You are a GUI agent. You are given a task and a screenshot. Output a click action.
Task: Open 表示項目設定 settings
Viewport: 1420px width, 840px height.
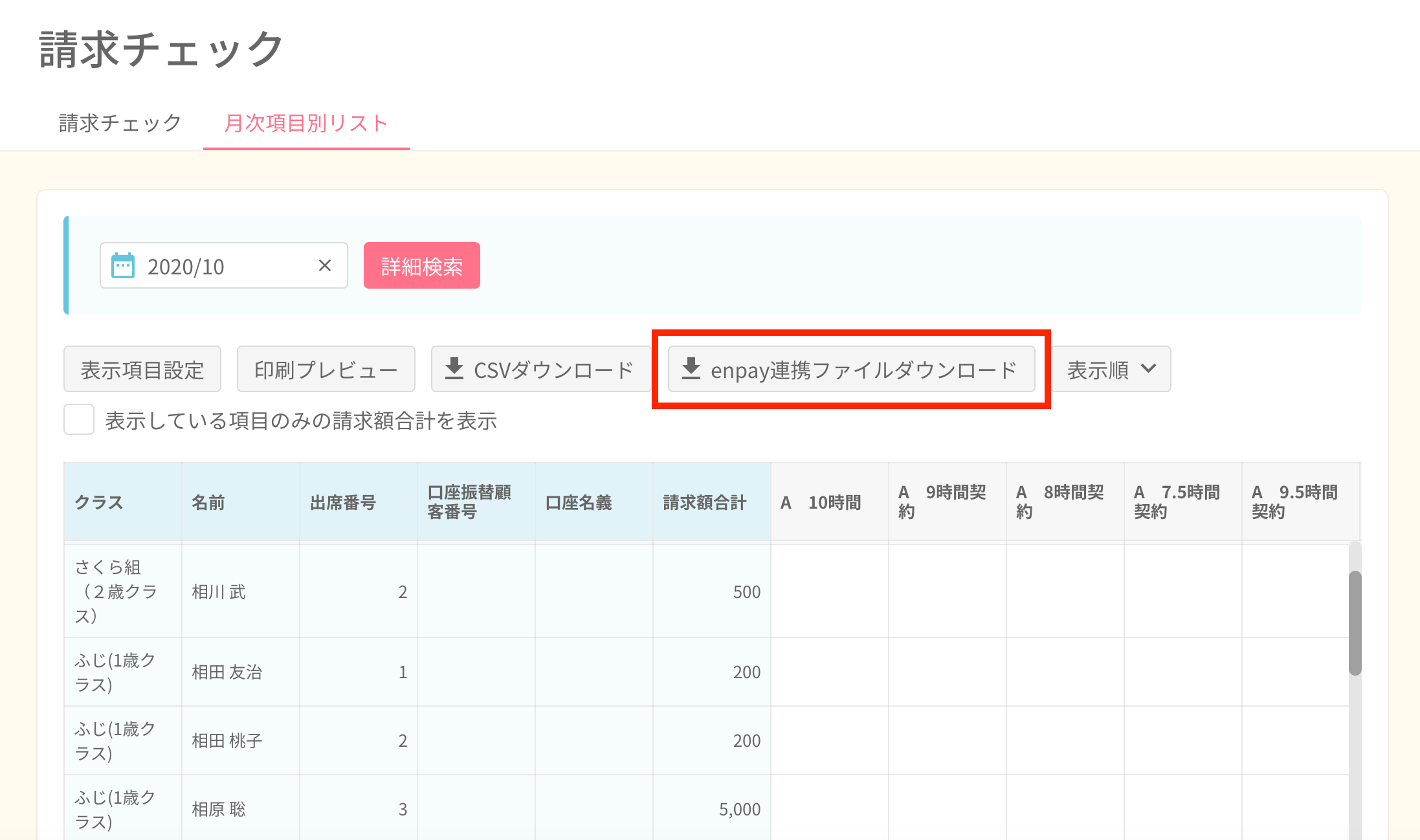point(142,370)
